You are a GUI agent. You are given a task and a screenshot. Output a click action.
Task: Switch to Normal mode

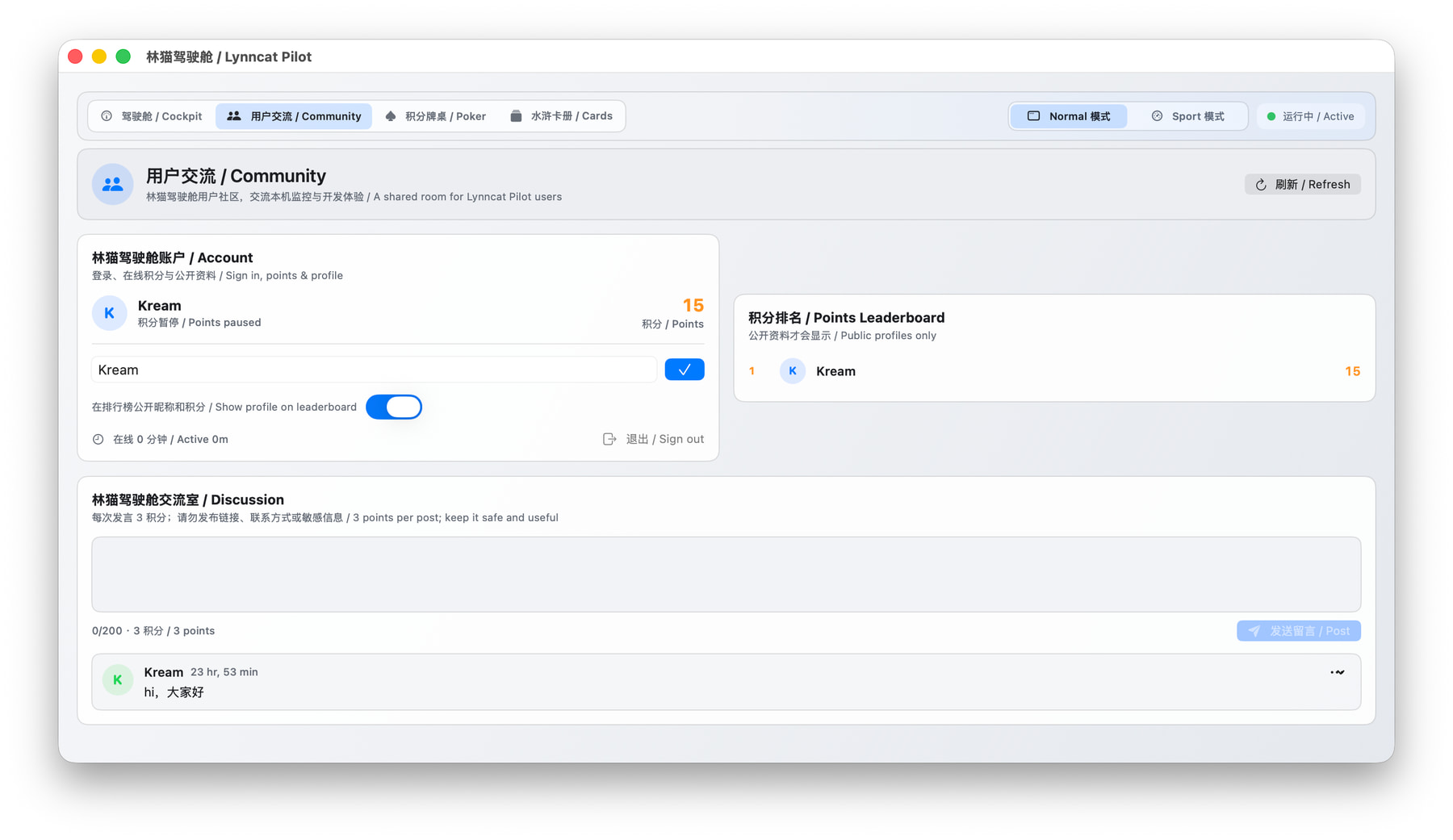pos(1069,116)
